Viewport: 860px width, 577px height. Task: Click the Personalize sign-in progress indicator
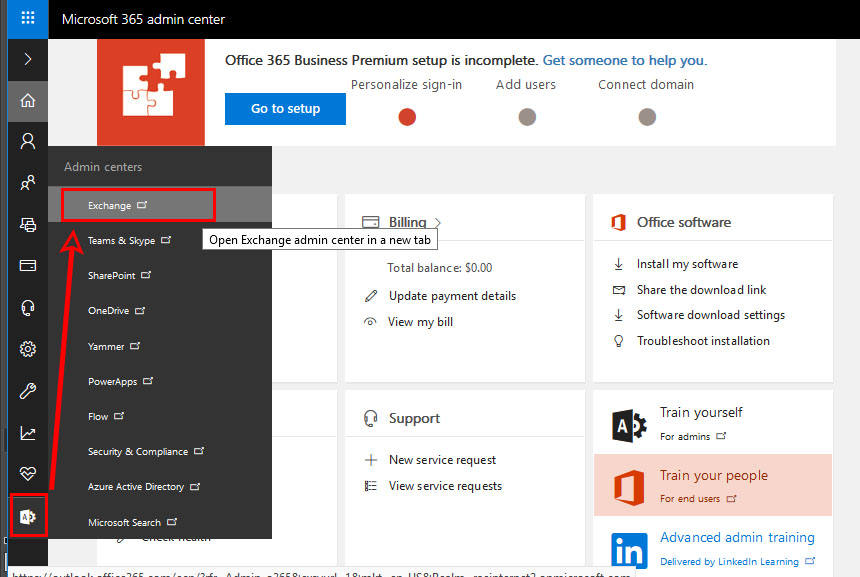click(x=407, y=116)
